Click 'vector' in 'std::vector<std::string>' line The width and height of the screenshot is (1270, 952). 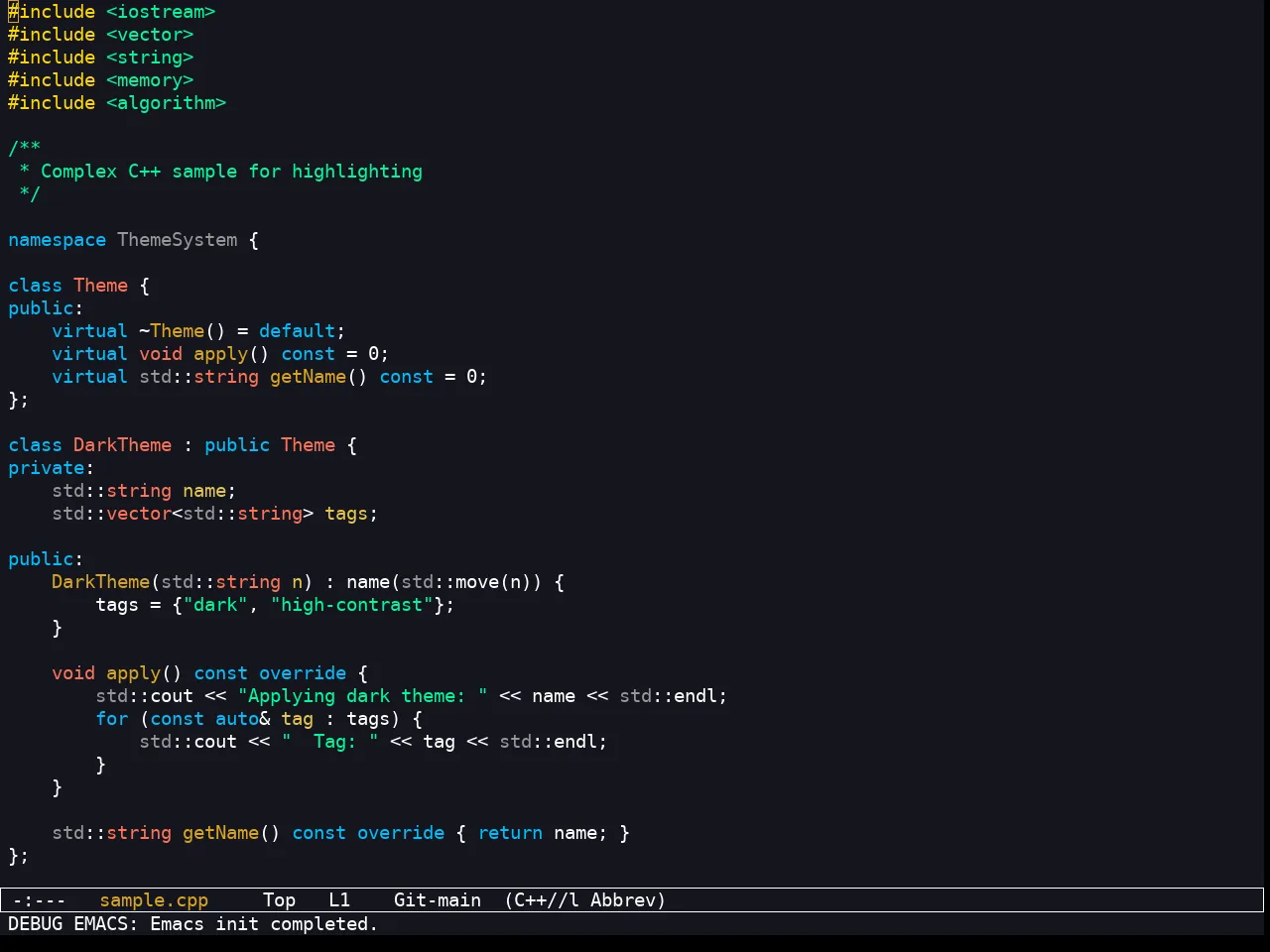pyautogui.click(x=139, y=514)
